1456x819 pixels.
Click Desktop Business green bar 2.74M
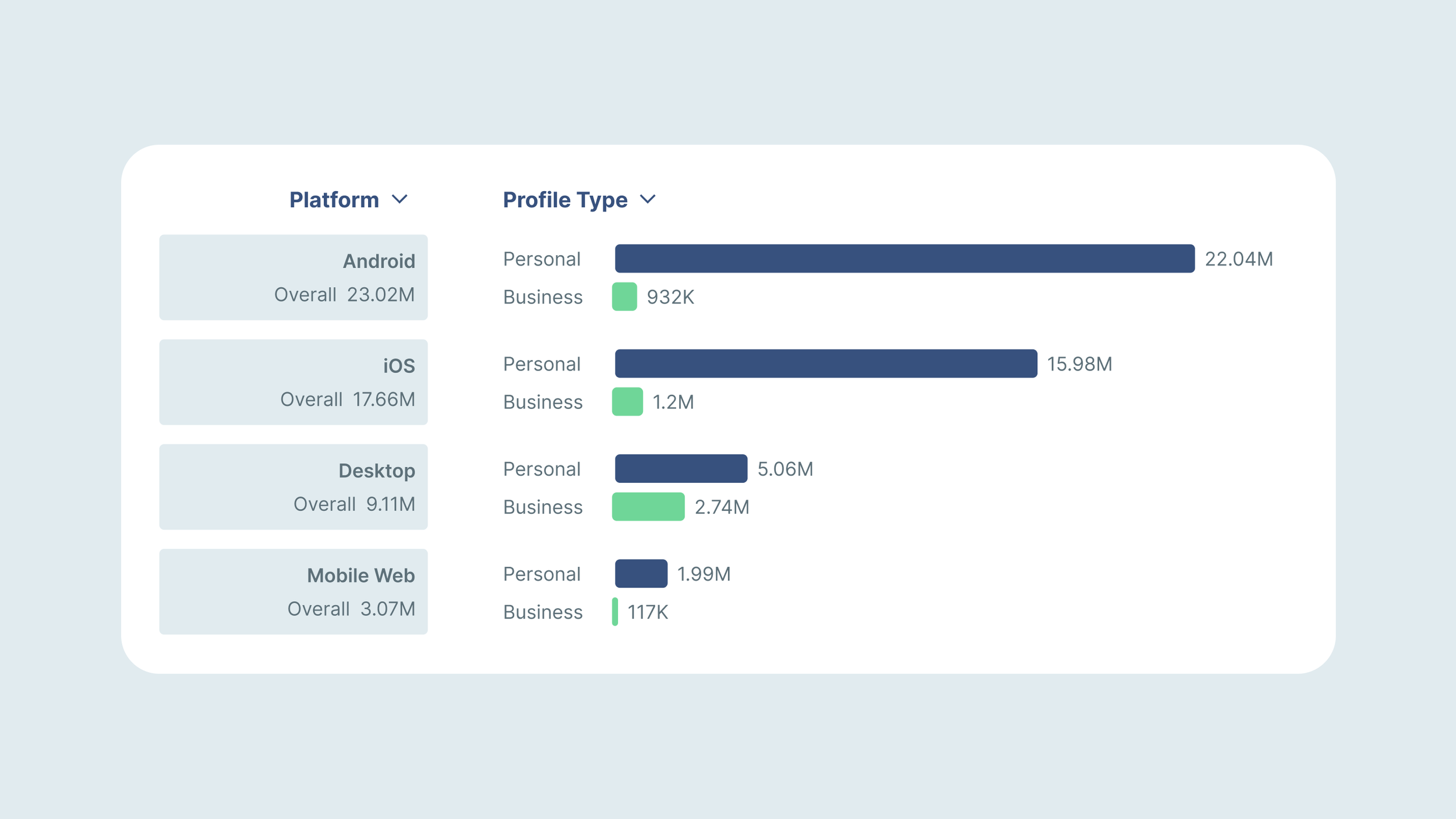(x=648, y=506)
